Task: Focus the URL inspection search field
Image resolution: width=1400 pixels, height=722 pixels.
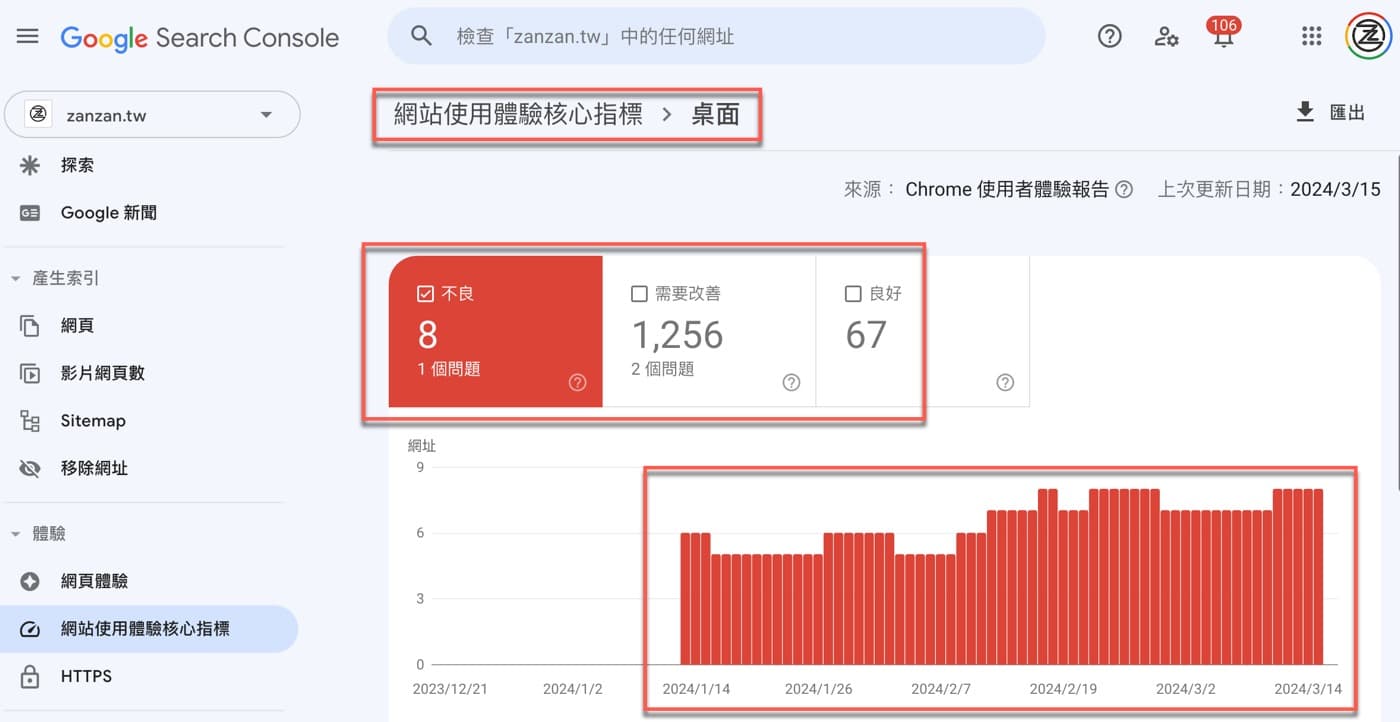Action: point(716,36)
